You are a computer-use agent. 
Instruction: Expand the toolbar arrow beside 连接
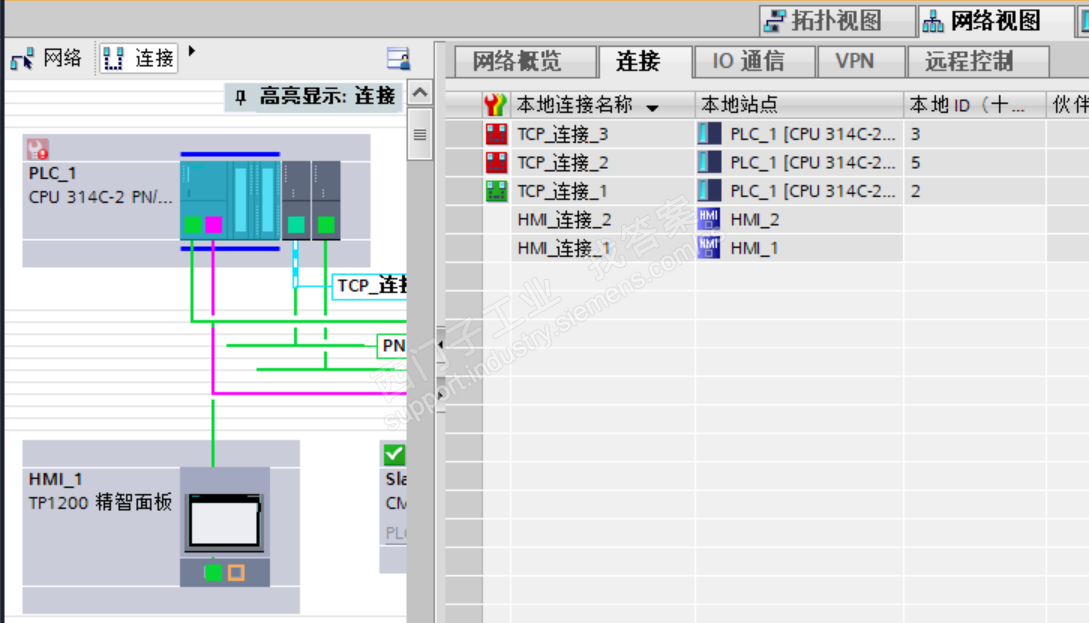(192, 51)
